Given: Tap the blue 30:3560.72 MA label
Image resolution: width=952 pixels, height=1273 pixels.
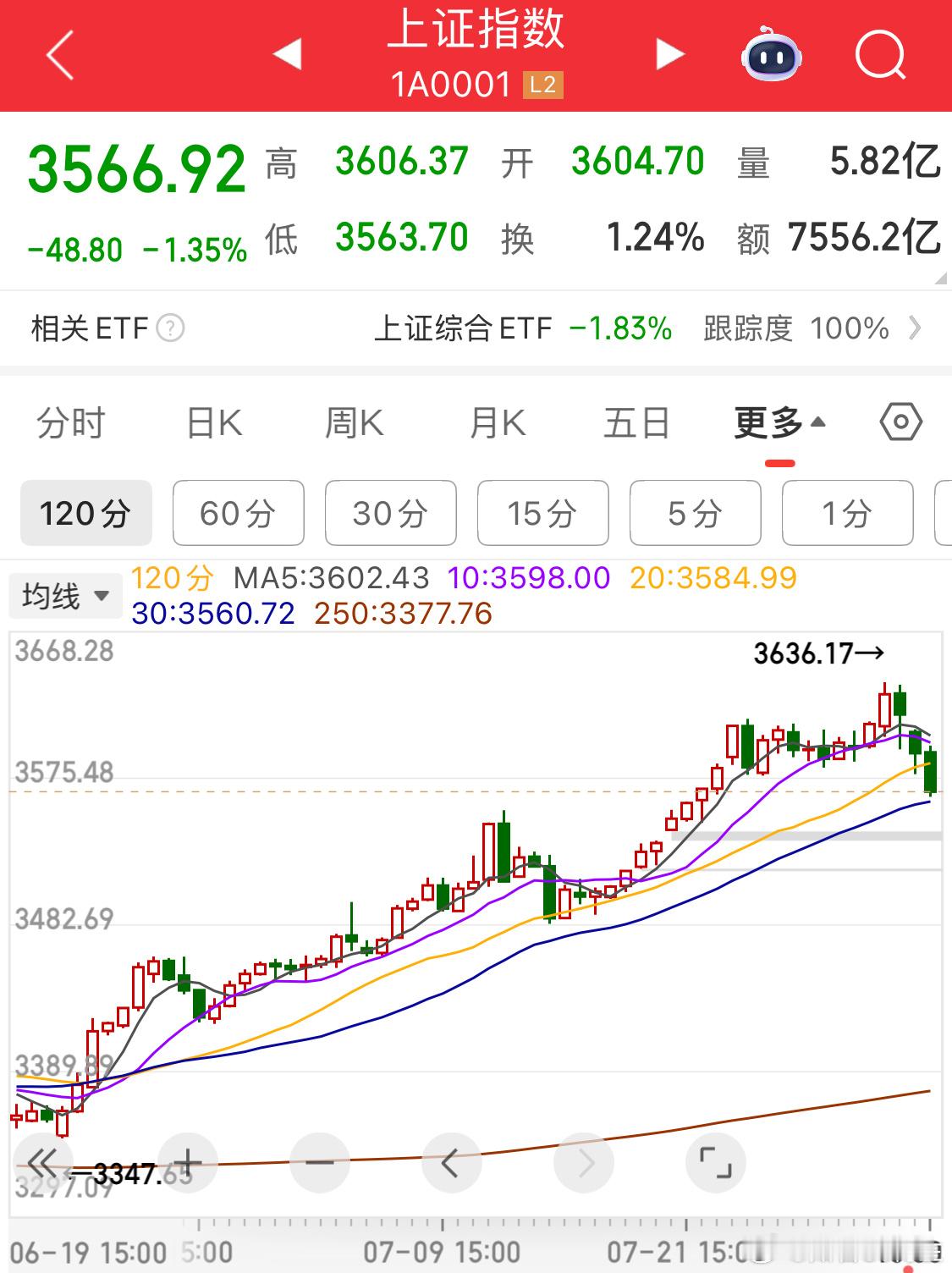Looking at the screenshot, I should tap(213, 613).
